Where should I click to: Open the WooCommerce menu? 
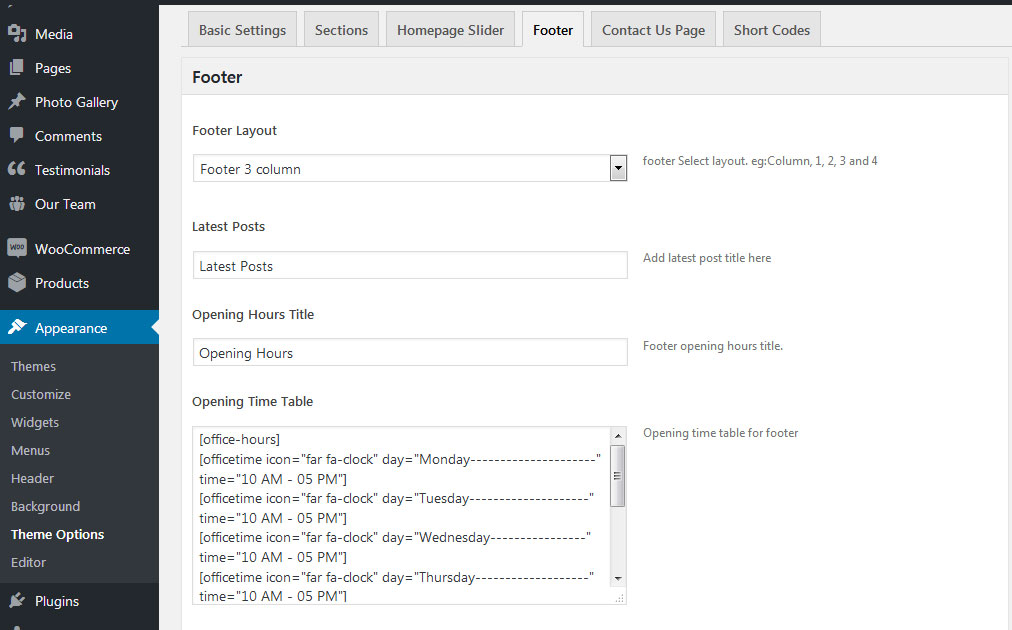click(83, 249)
